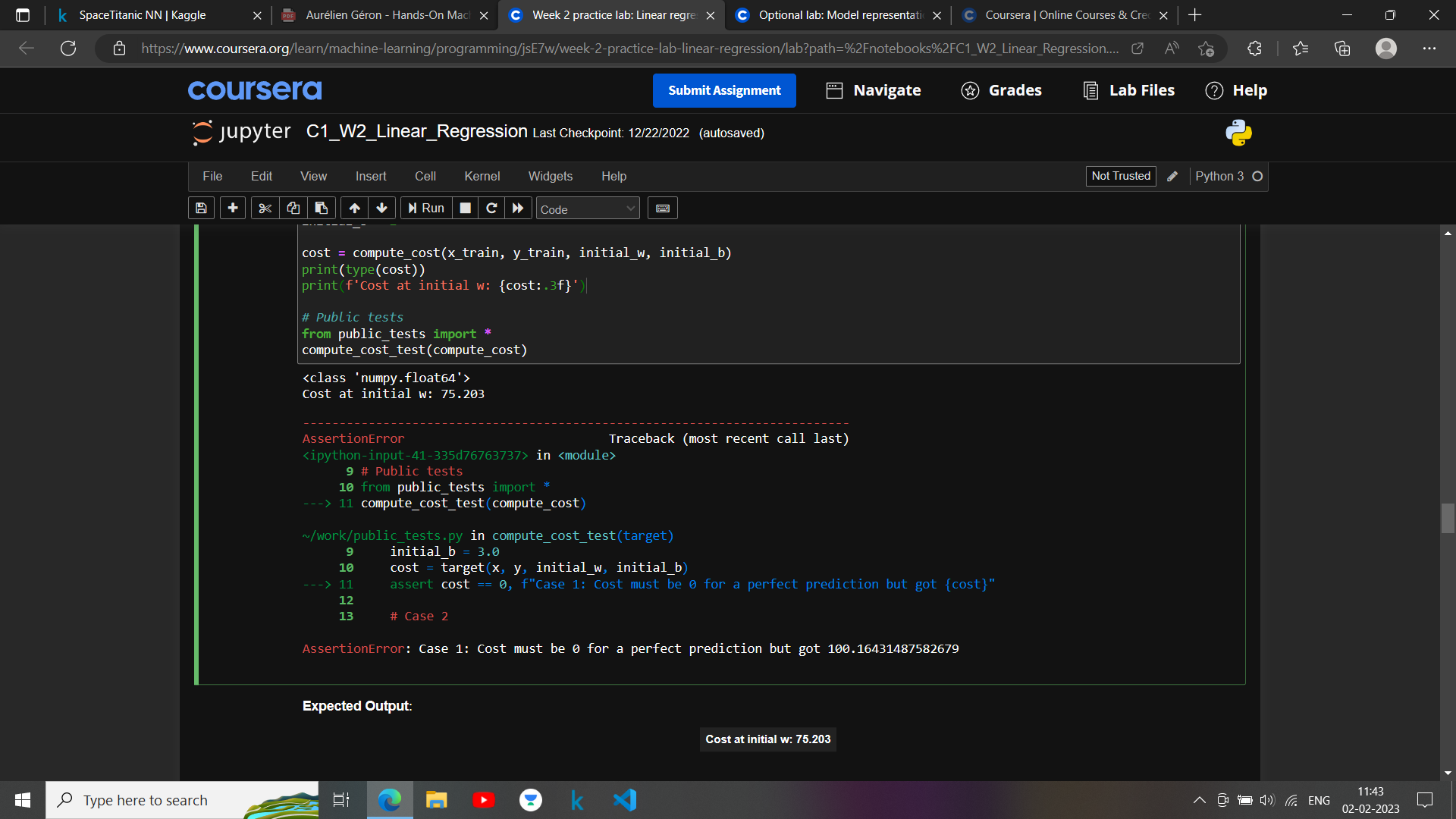Open the Cell menu
1456x819 pixels.
point(425,176)
